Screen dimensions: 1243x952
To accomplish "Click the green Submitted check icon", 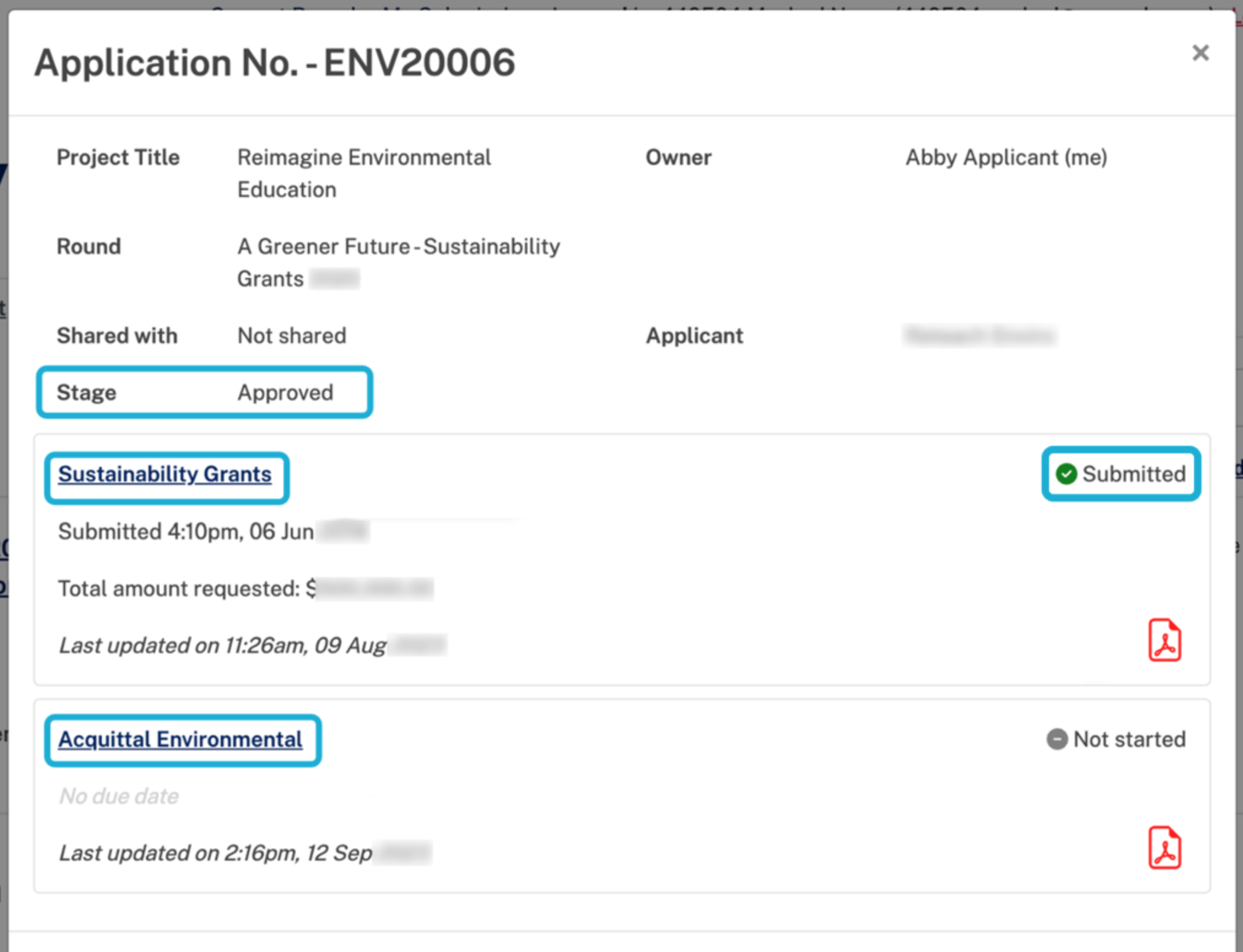I will pyautogui.click(x=1066, y=474).
